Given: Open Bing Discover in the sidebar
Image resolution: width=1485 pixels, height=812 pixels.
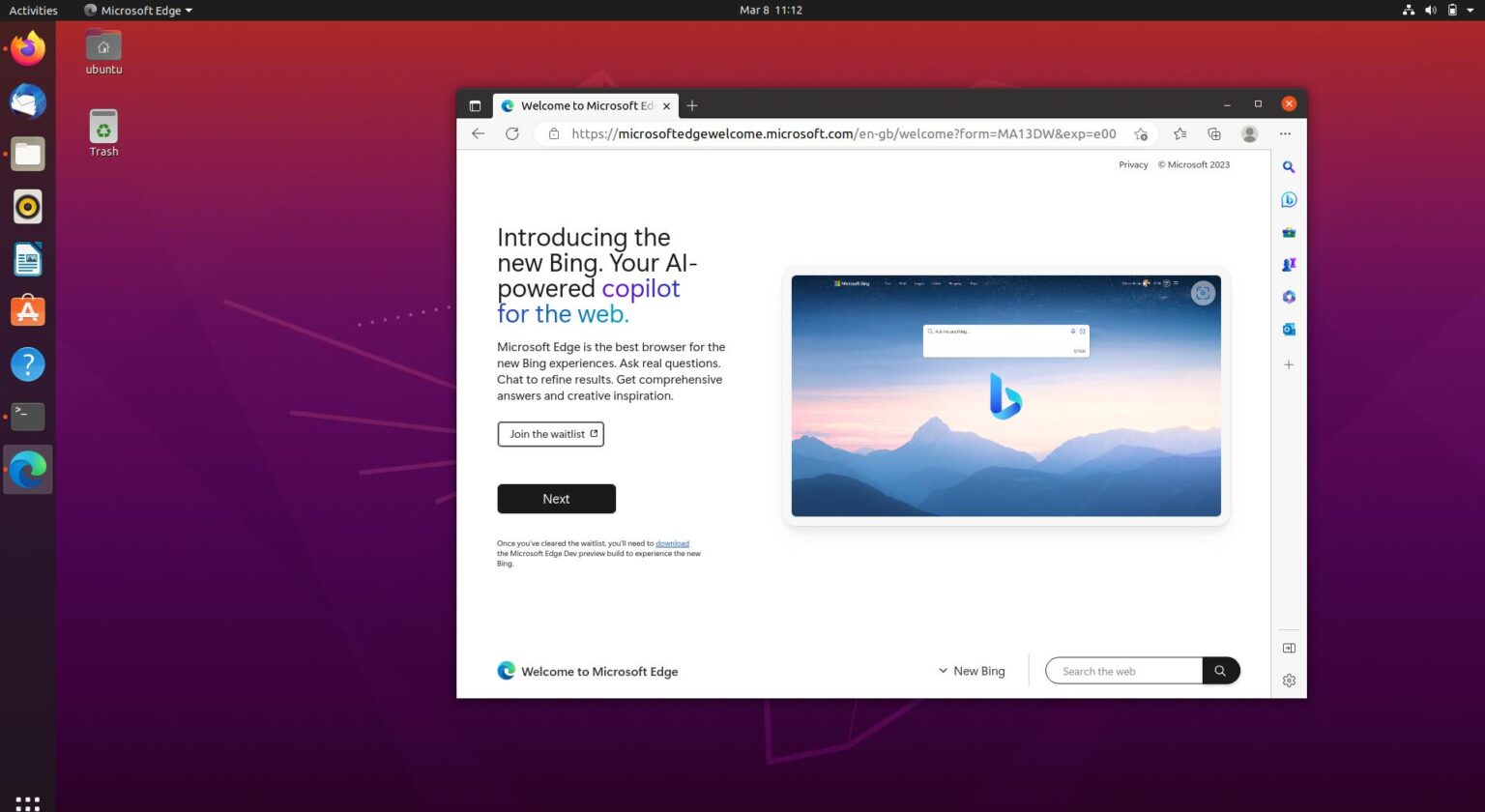Looking at the screenshot, I should [1289, 199].
